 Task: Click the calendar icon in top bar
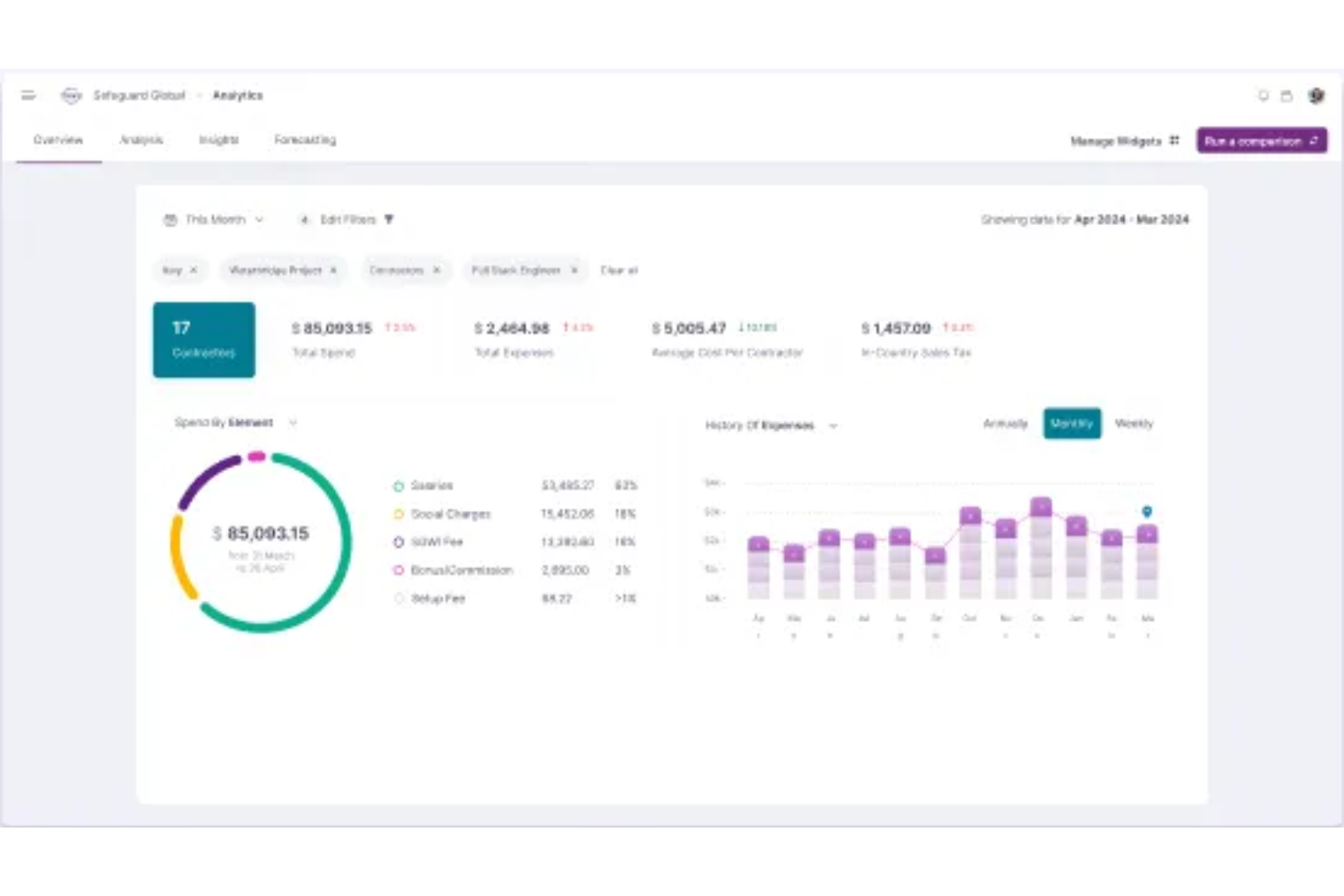pyautogui.click(x=1287, y=95)
